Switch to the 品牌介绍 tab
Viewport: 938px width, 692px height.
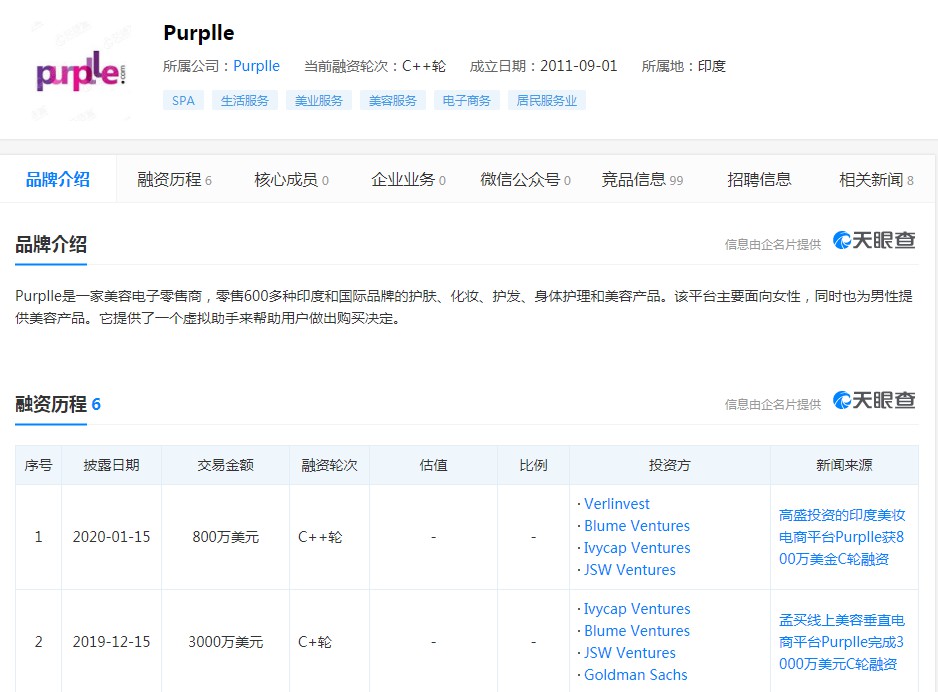click(58, 179)
